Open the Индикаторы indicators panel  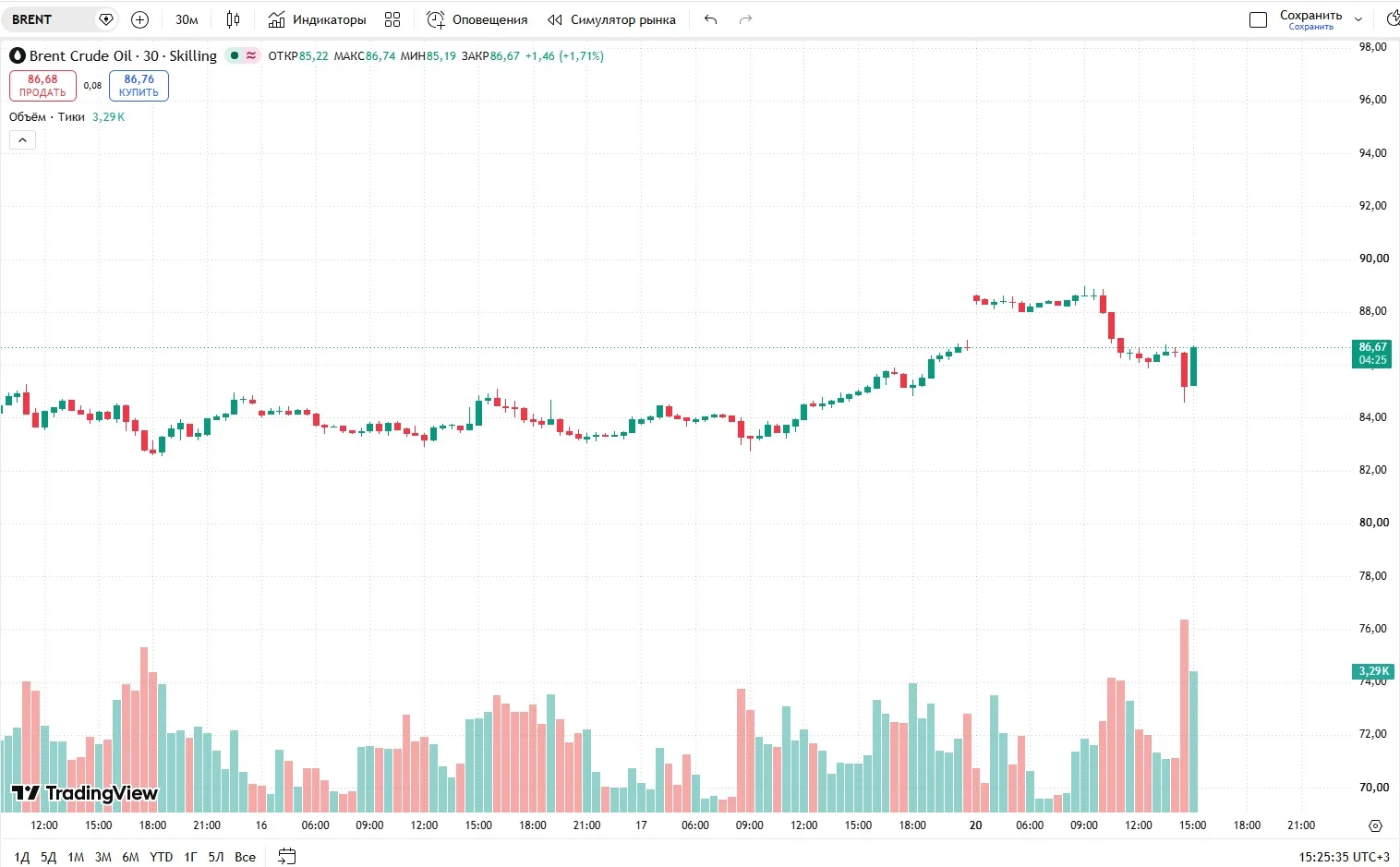click(x=317, y=19)
